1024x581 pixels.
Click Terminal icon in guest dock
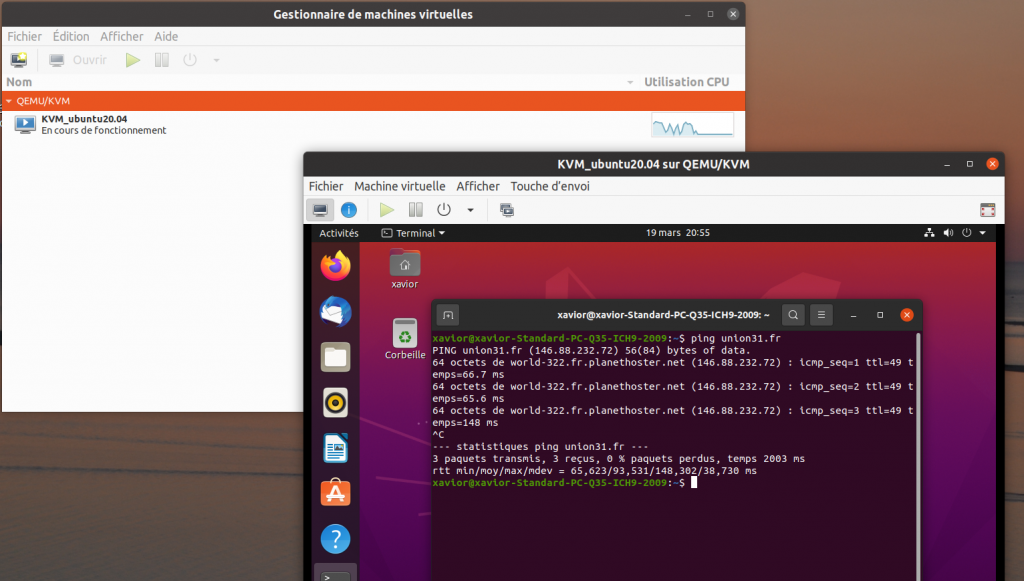(336, 573)
